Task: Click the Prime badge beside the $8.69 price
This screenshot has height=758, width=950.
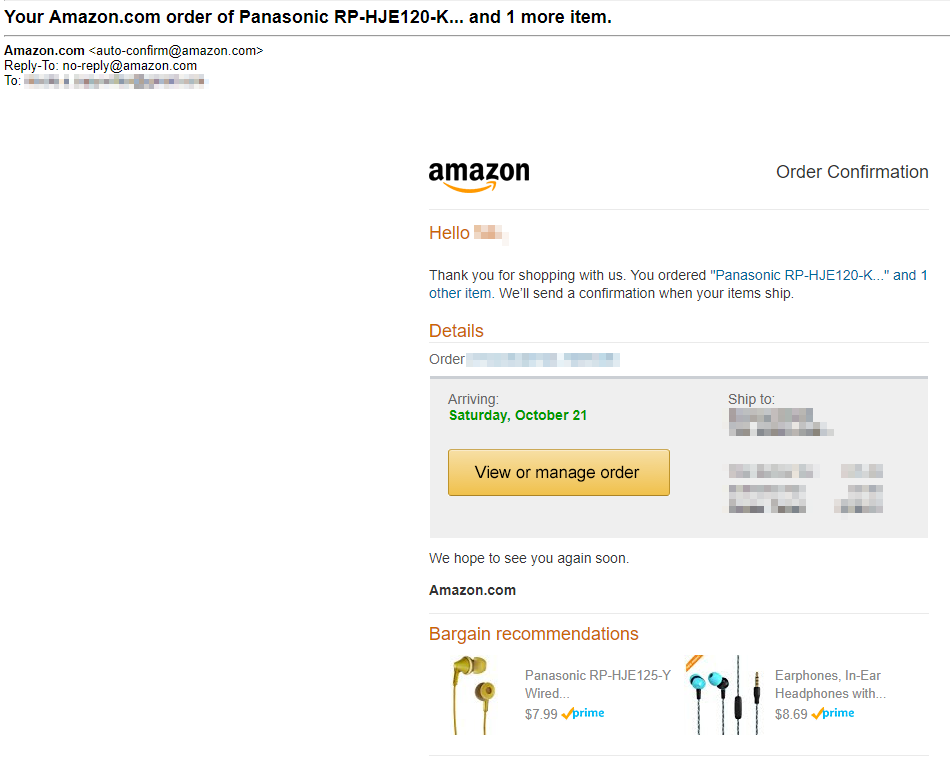Action: (833, 714)
